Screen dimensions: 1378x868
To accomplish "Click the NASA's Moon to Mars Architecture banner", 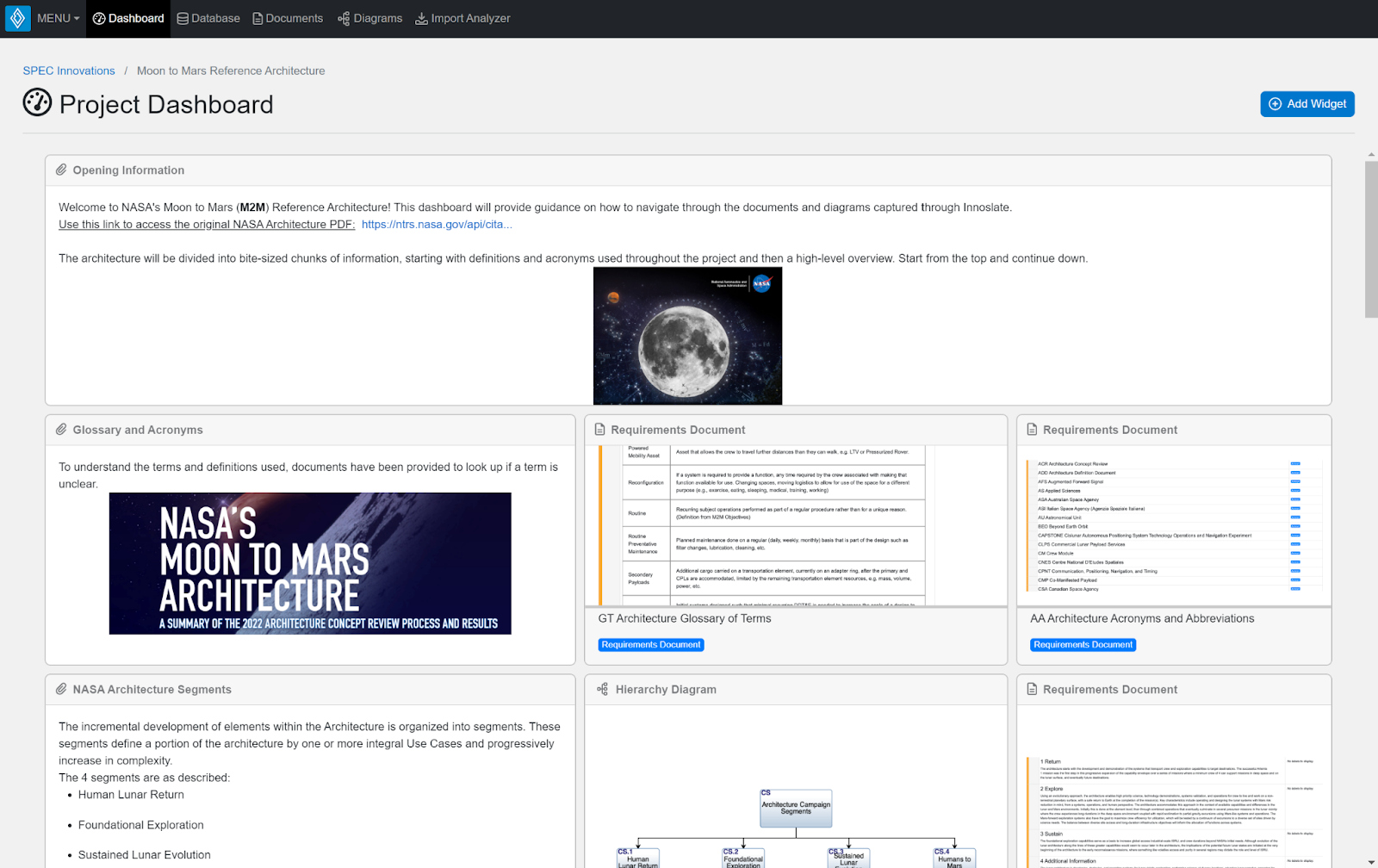I will click(310, 563).
